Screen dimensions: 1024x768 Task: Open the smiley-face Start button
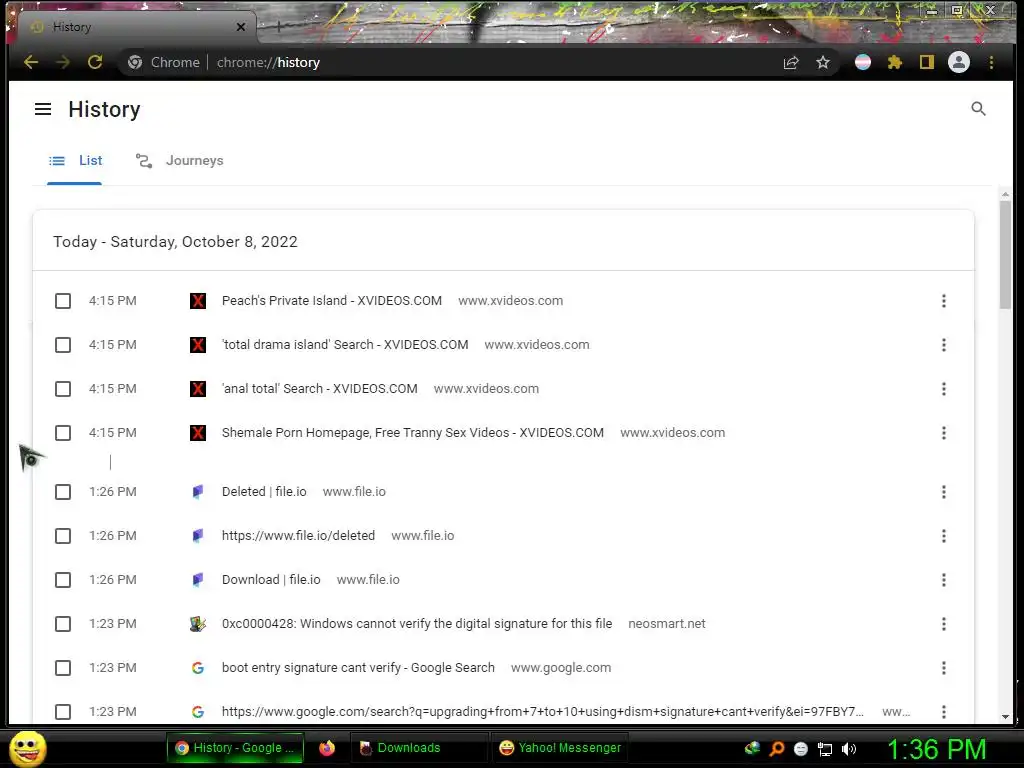click(27, 748)
